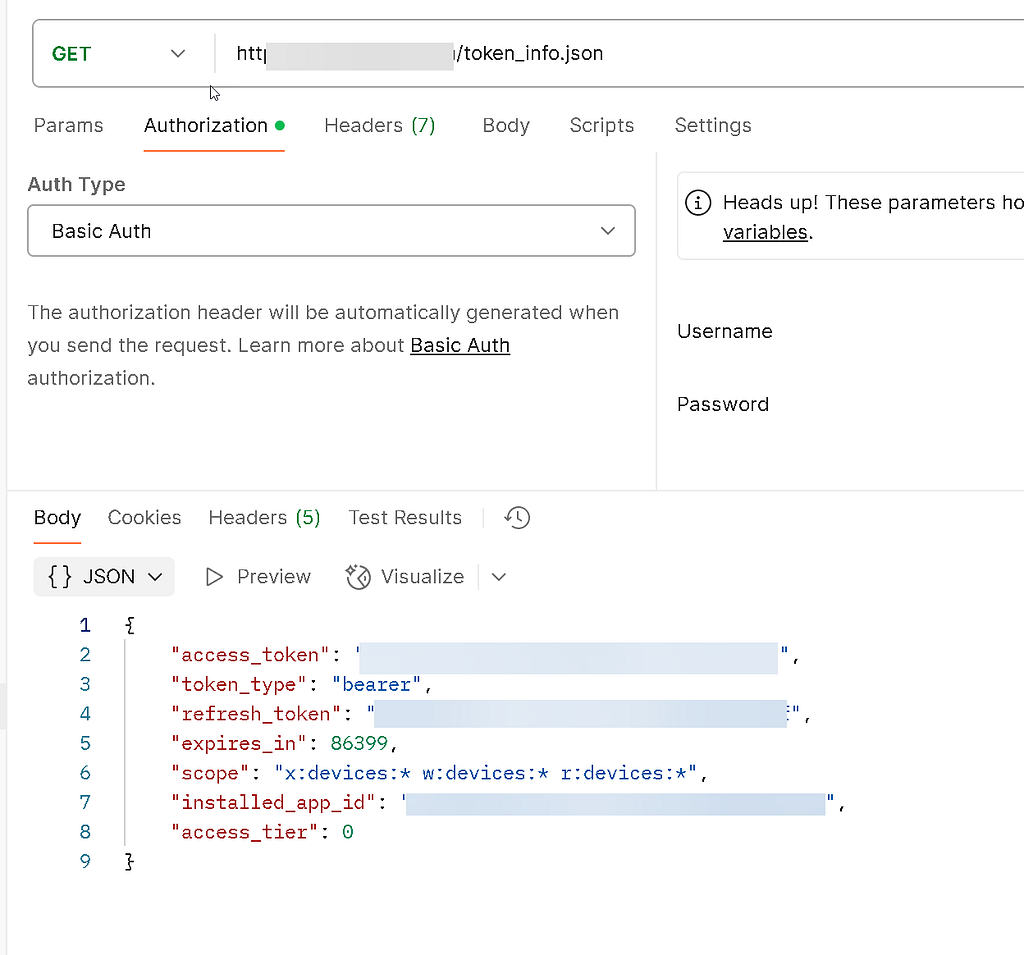
Task: Click the "token_type" key on line 3
Action: (x=238, y=684)
